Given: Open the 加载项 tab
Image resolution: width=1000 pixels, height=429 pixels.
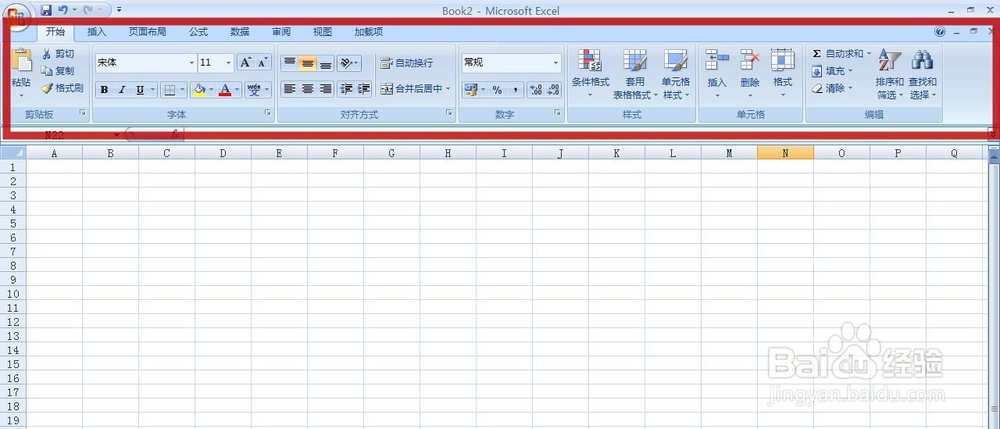Looking at the screenshot, I should point(369,32).
